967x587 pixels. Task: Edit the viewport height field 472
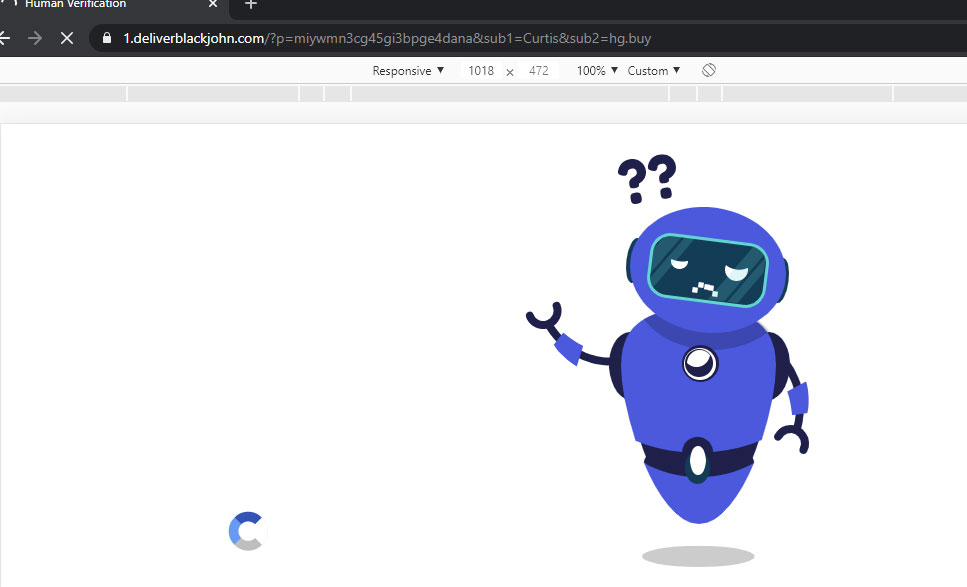[x=538, y=71]
